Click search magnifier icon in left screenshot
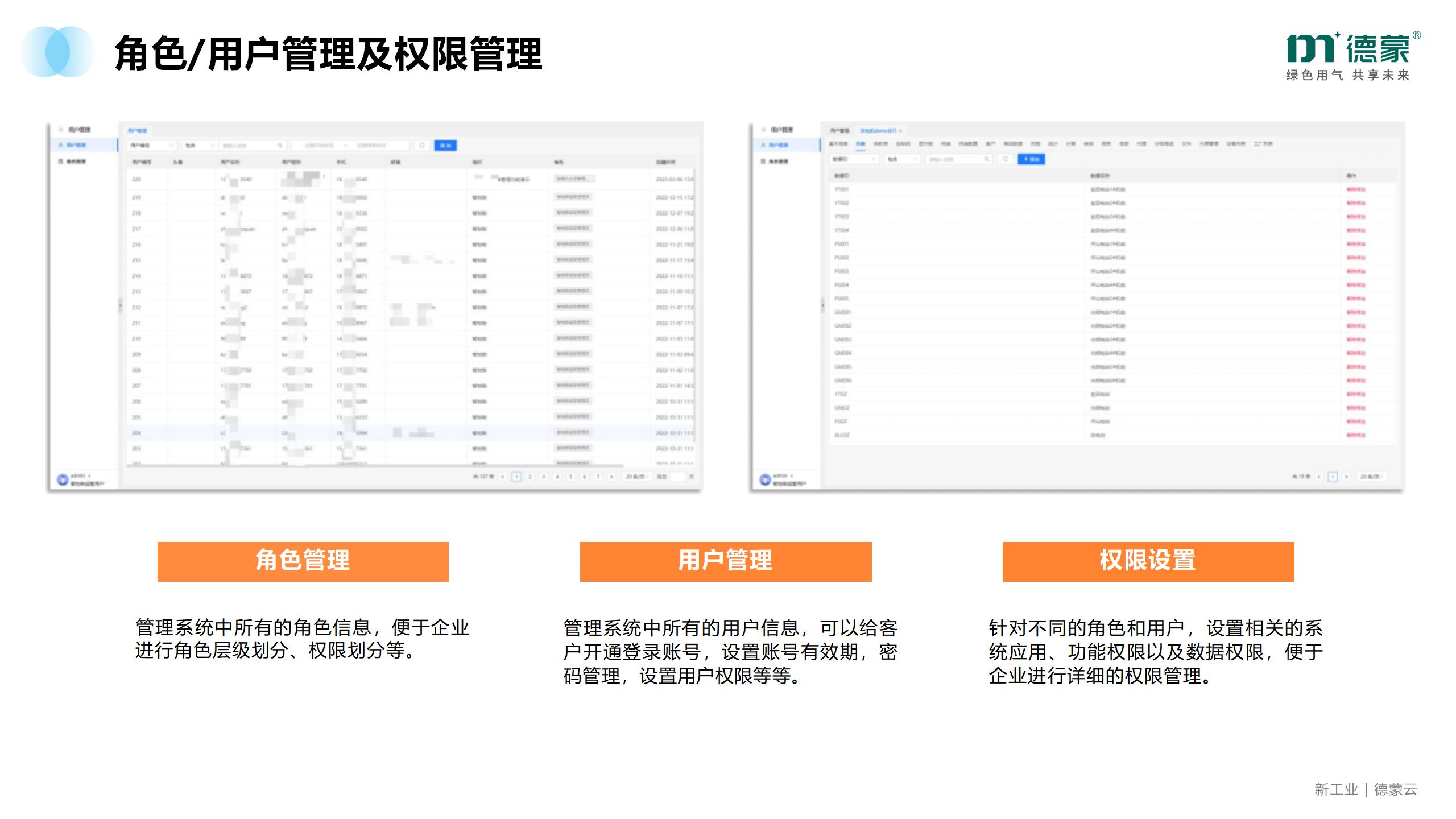The width and height of the screenshot is (1456, 819). click(x=280, y=146)
